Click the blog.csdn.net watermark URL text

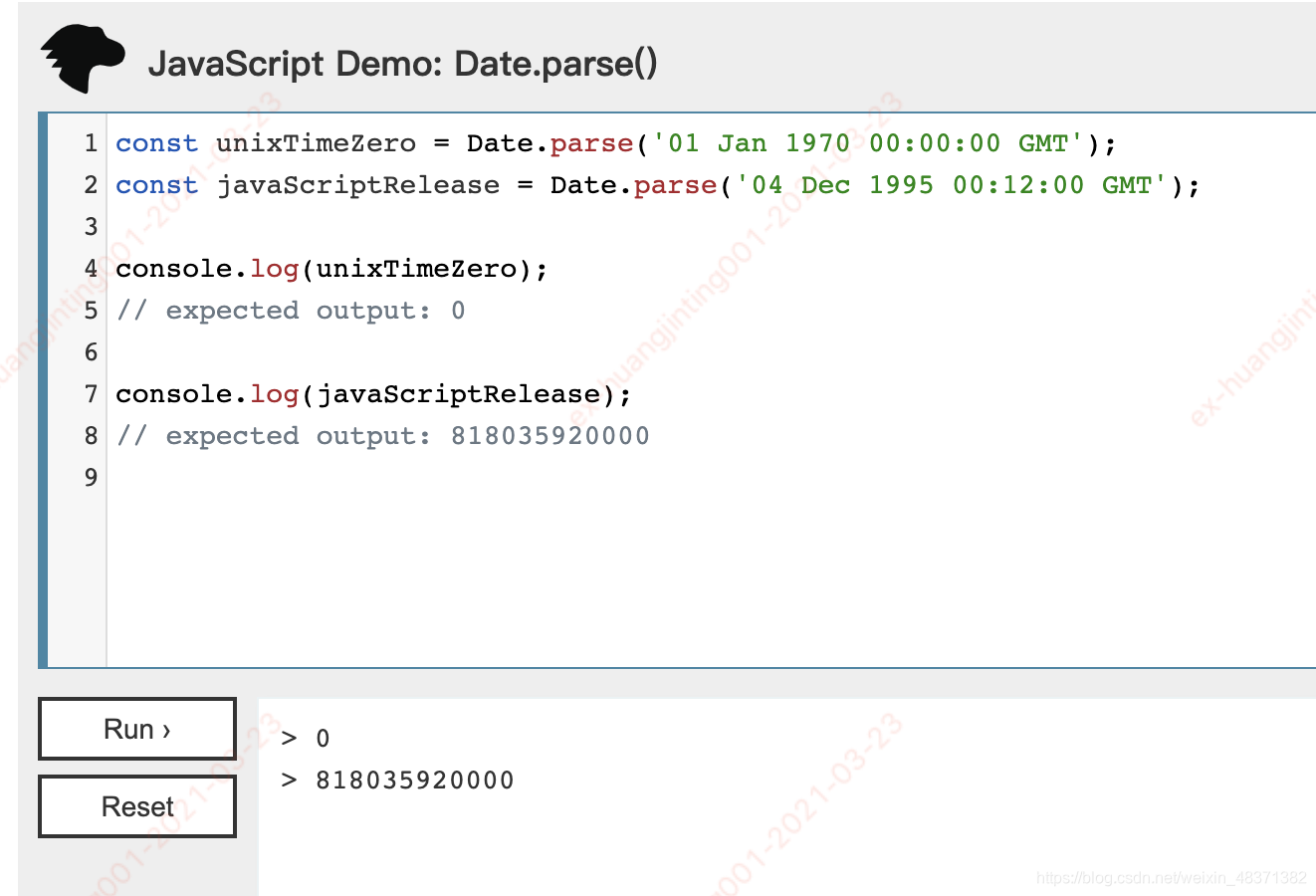tap(1171, 878)
